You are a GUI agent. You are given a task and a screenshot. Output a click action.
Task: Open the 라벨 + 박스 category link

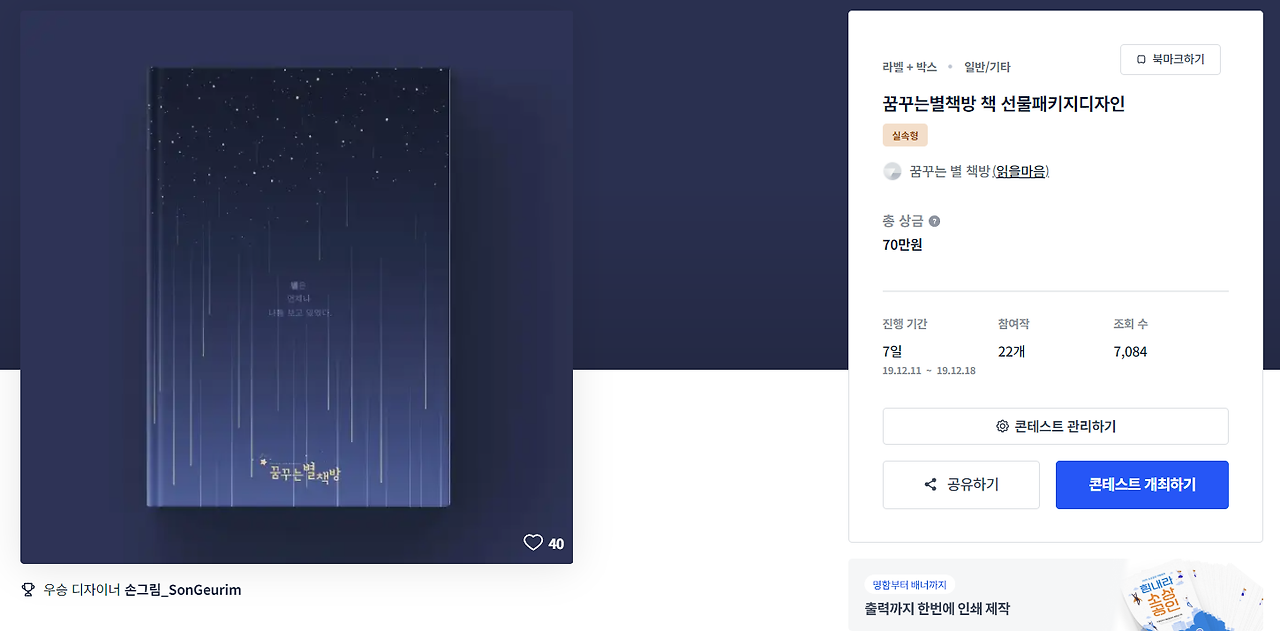tap(910, 67)
